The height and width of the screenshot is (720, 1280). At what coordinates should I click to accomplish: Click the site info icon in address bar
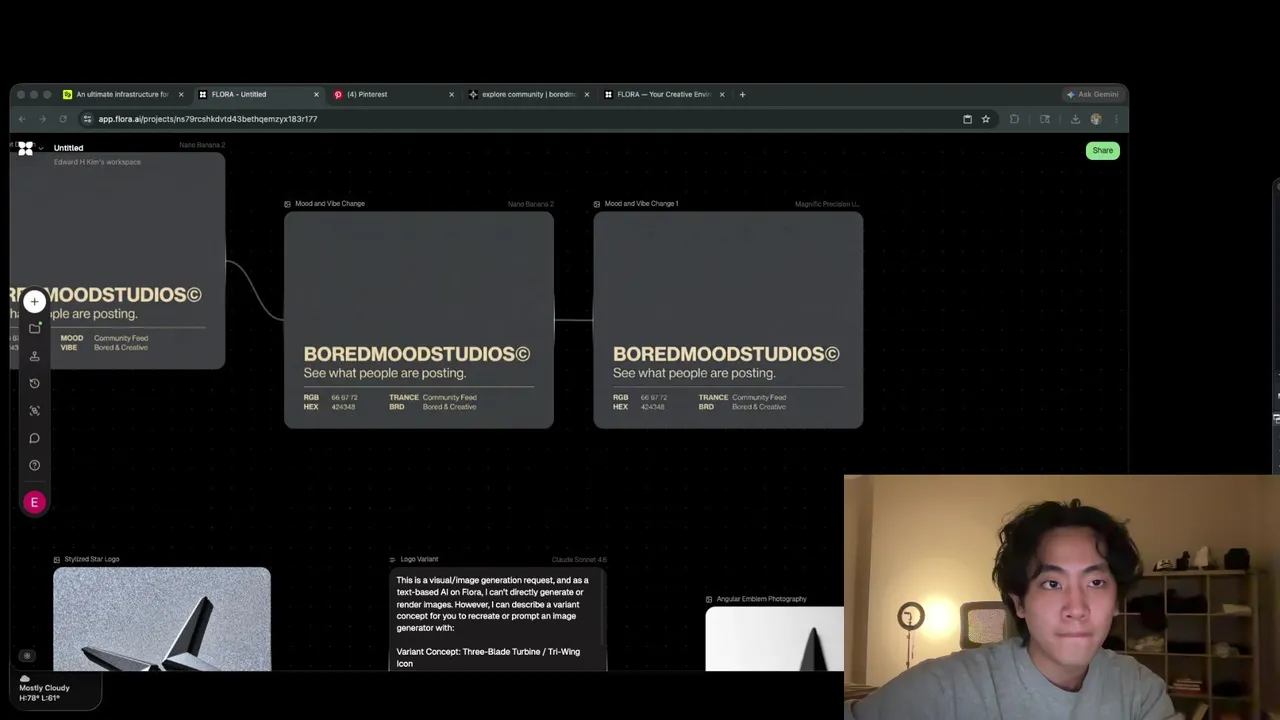(x=87, y=119)
